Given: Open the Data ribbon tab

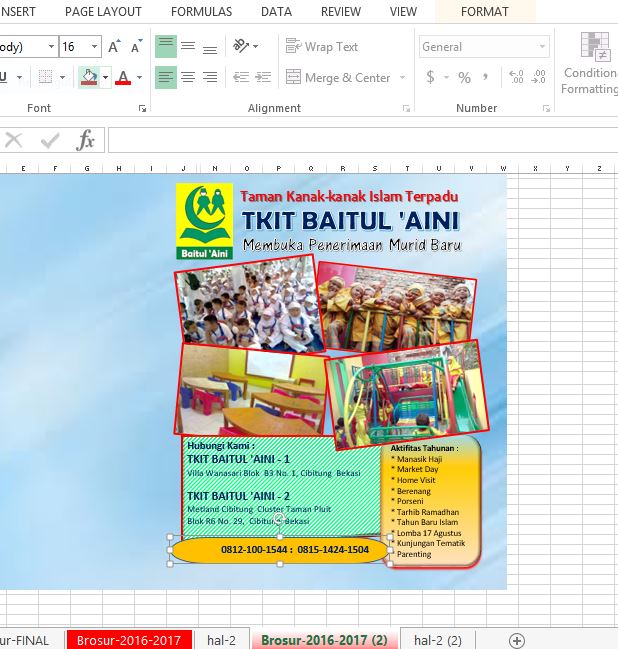Looking at the screenshot, I should [276, 12].
